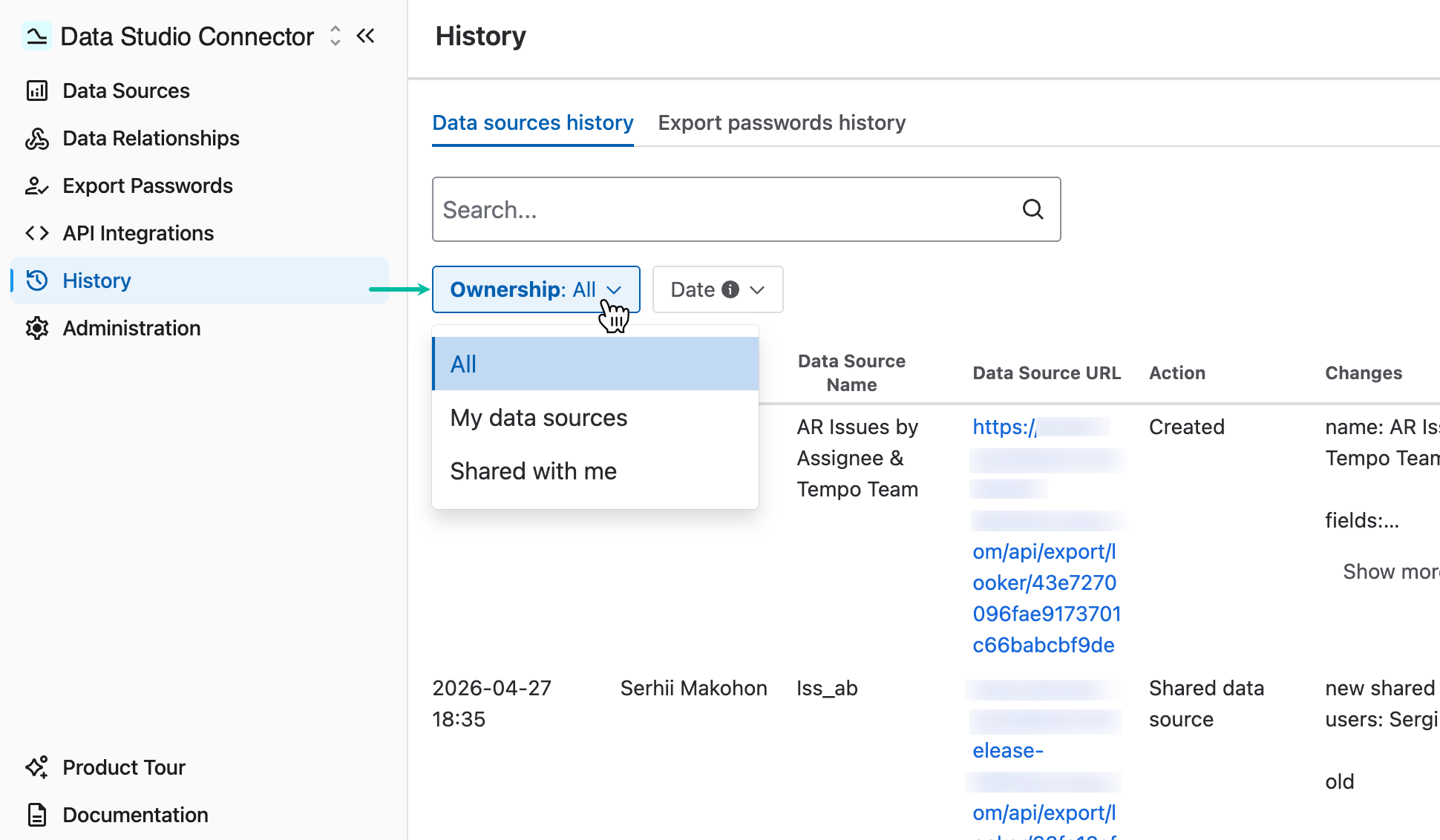The image size is (1440, 840).
Task: Click the Data Source URL column header
Action: coord(1047,373)
